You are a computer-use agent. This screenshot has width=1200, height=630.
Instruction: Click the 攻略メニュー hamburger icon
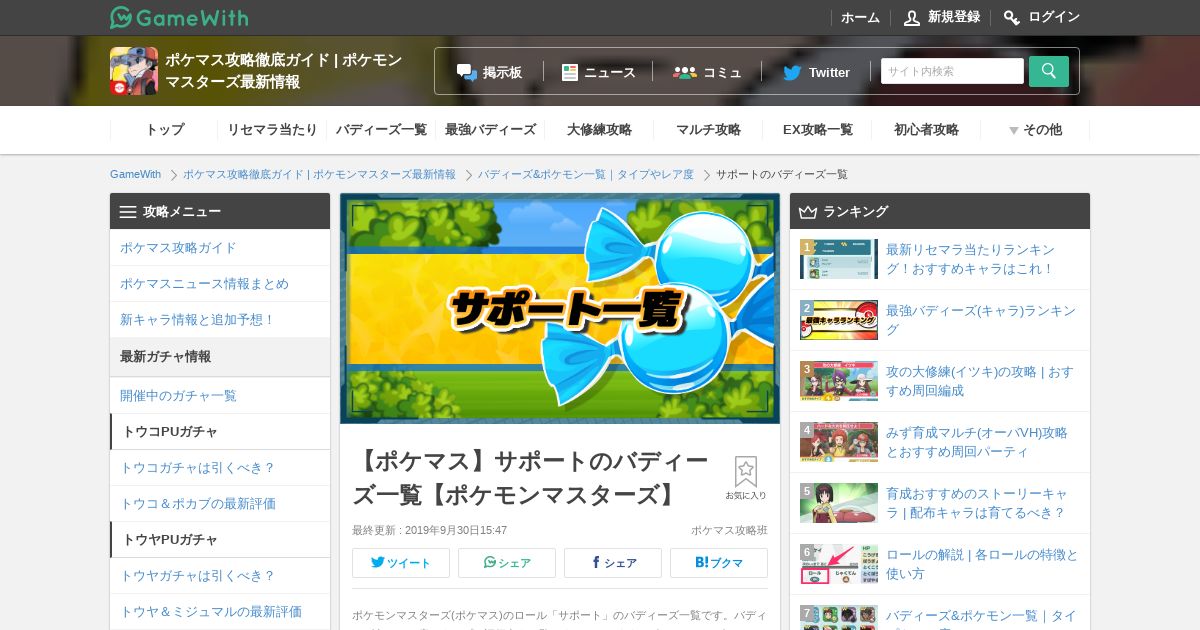point(128,212)
